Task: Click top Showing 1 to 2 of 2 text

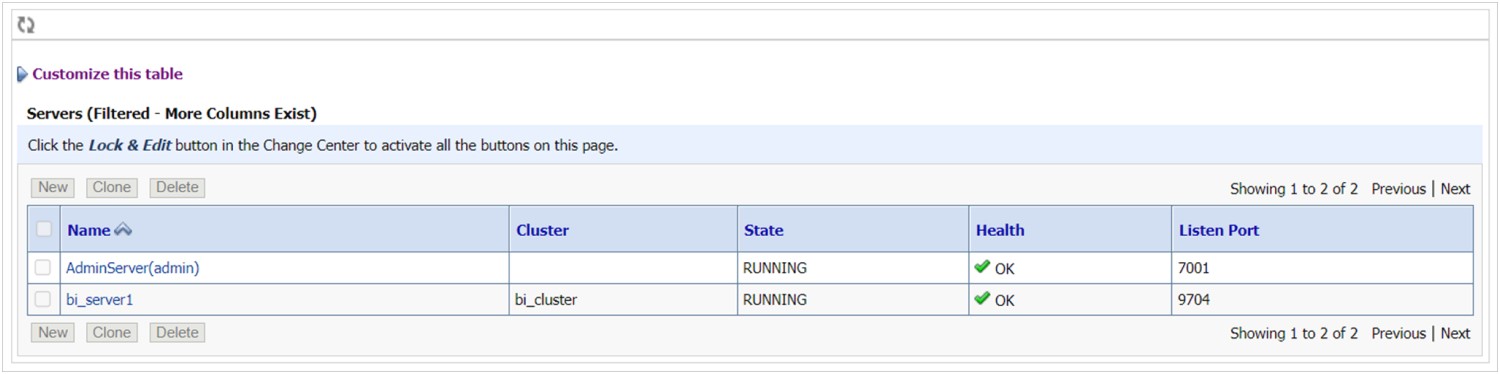Action: click(1294, 189)
